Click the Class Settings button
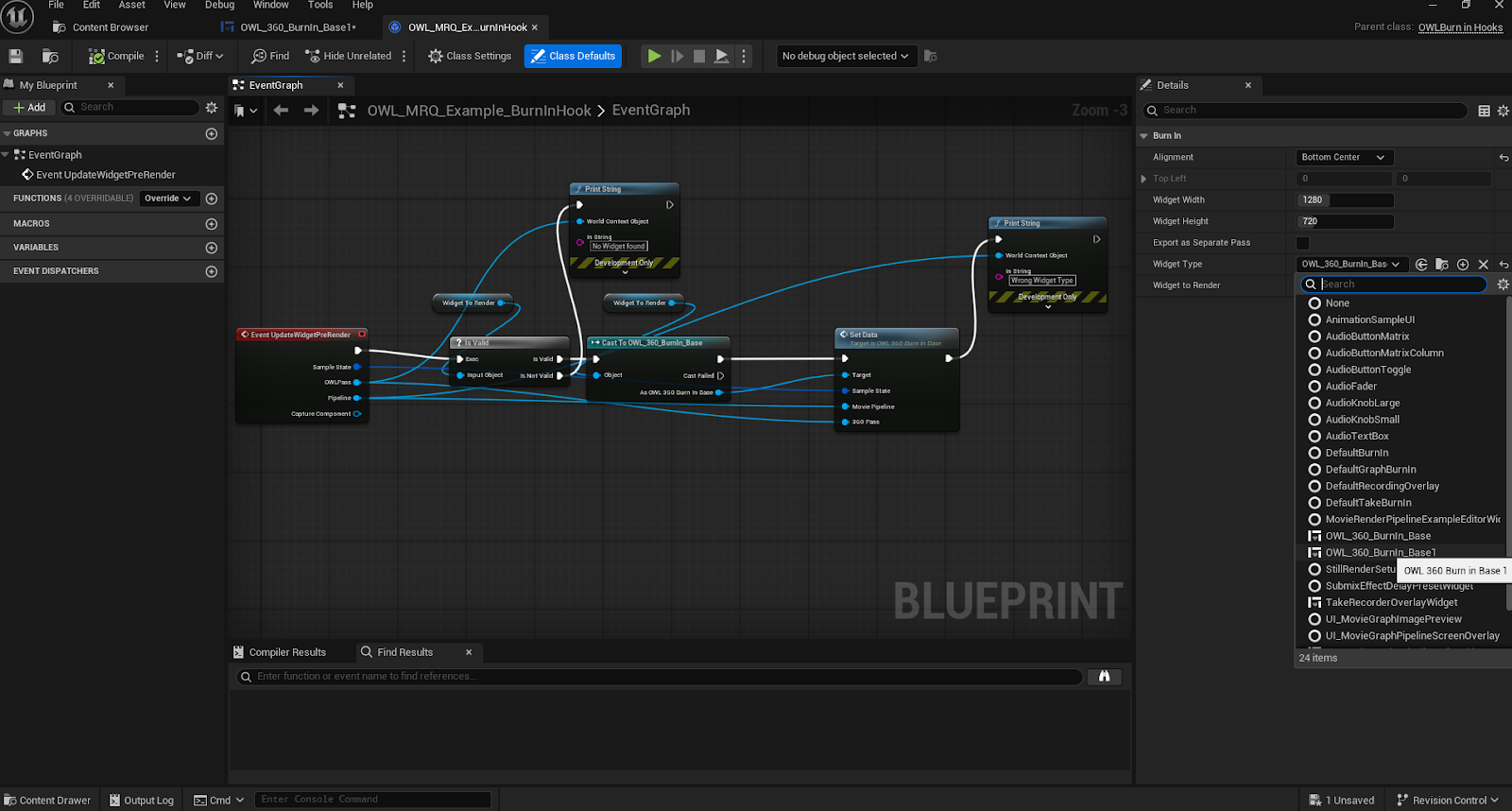The image size is (1512, 811). pyautogui.click(x=470, y=57)
